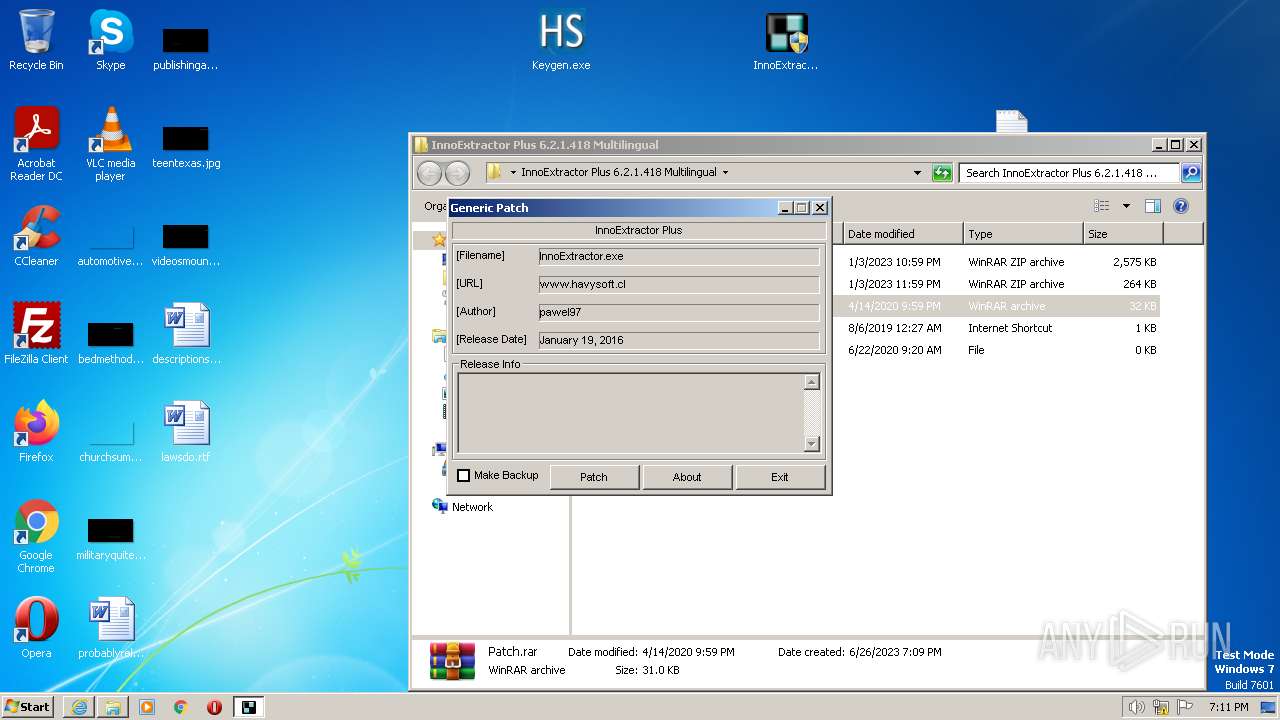Launch FileZilla Client shortcut
The height and width of the screenshot is (720, 1280).
(x=36, y=334)
